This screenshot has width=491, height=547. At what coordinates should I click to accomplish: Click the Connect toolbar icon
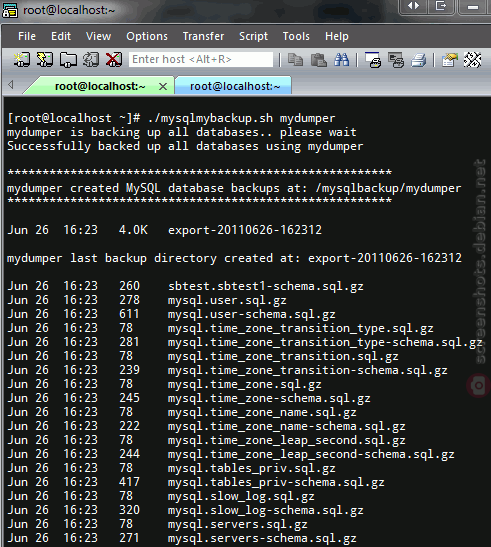tap(22, 60)
